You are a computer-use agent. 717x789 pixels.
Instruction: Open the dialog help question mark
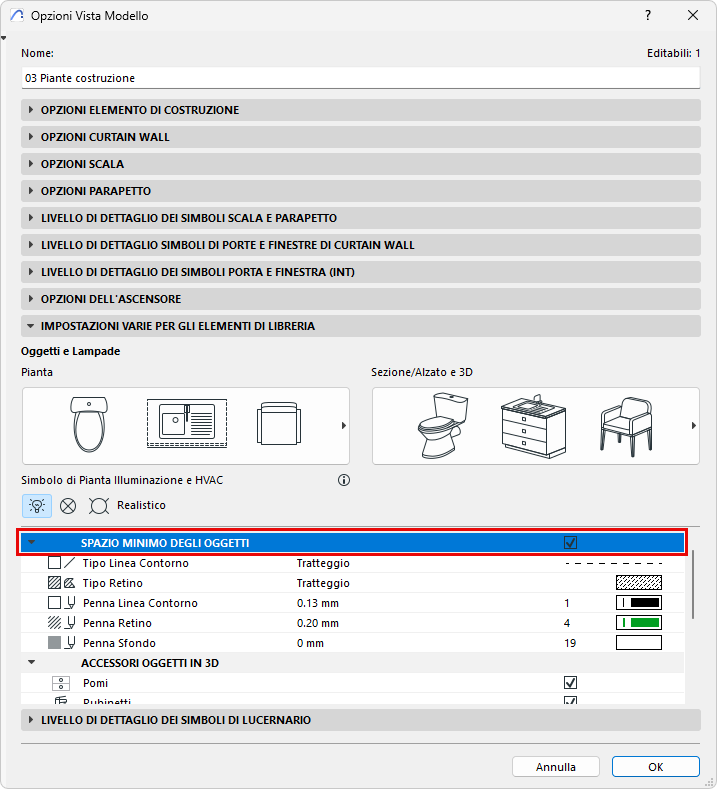pos(648,16)
